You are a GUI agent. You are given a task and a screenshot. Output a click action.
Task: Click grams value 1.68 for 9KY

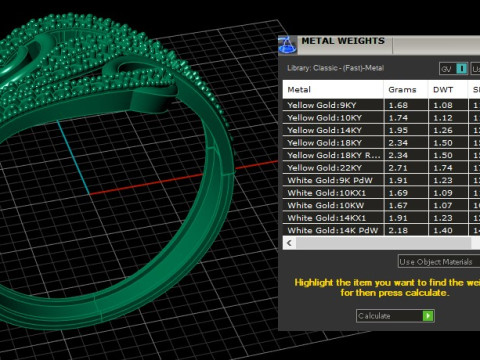point(398,105)
